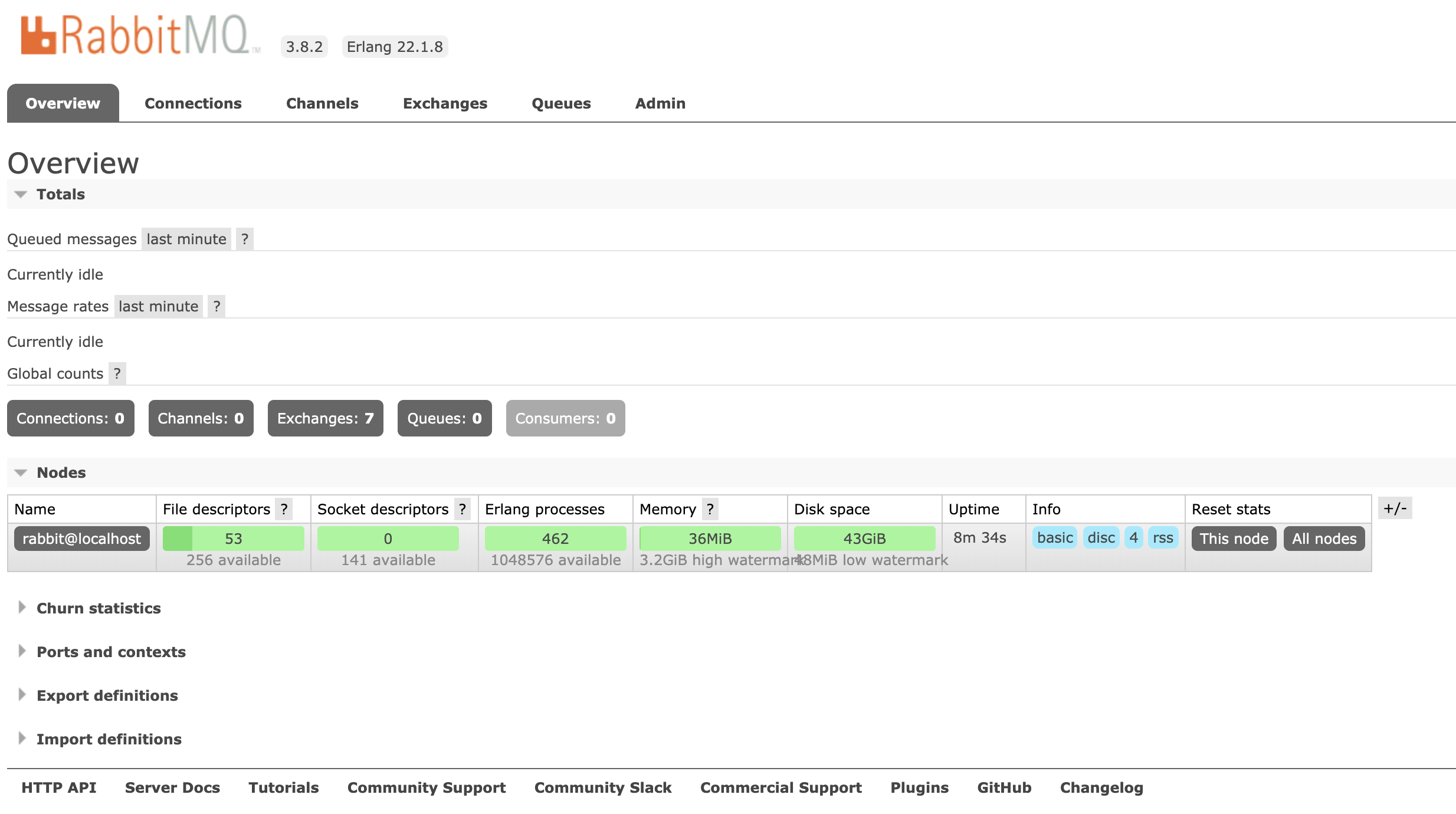Switch to the Queues tab

click(560, 103)
